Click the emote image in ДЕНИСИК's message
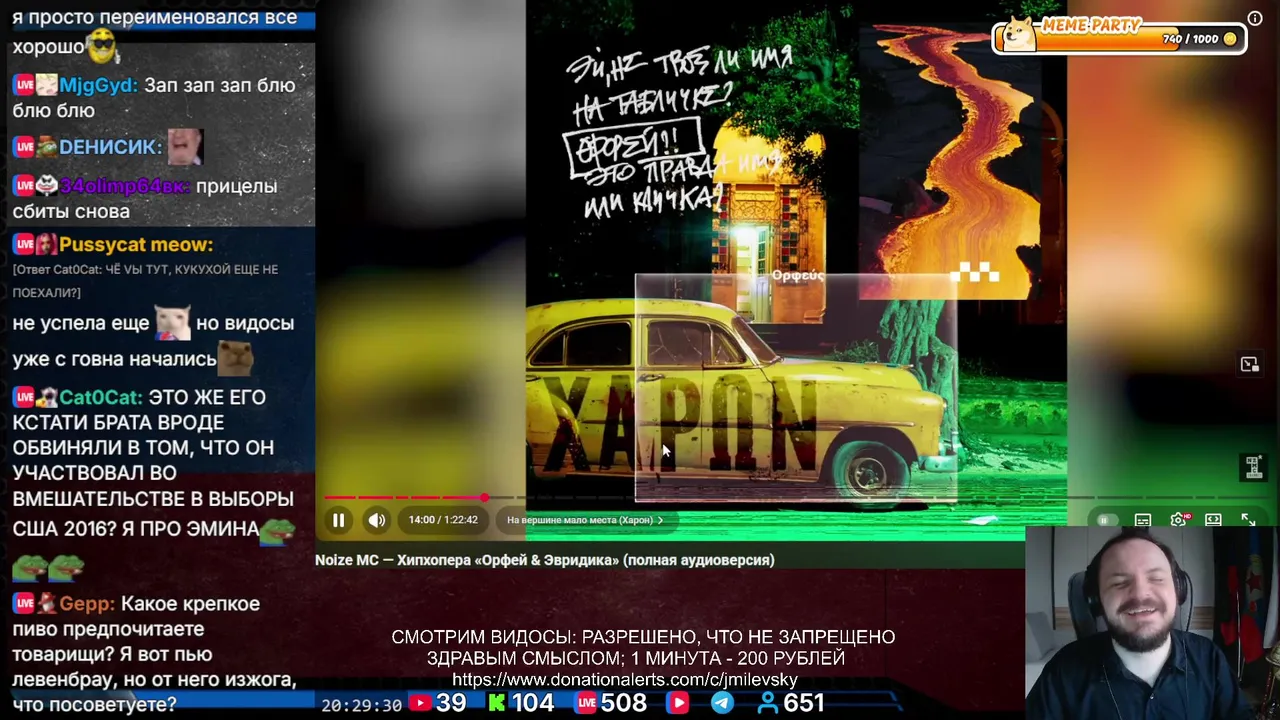 [185, 147]
